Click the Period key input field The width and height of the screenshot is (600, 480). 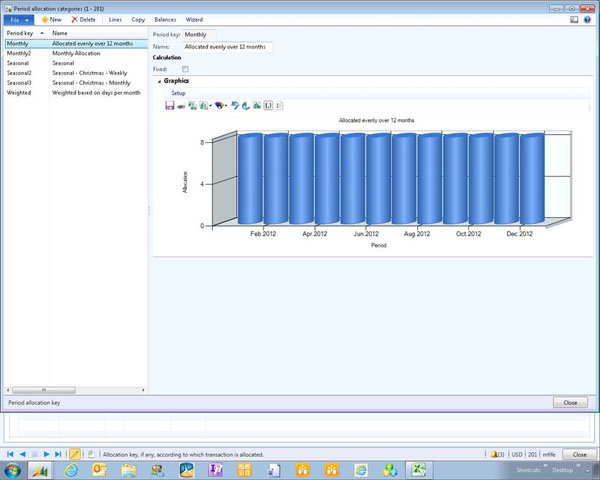pos(199,35)
